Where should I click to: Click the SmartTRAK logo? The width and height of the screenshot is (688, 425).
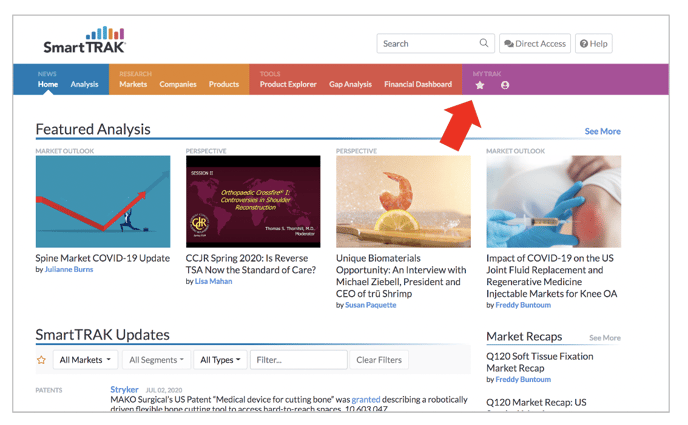(x=84, y=40)
